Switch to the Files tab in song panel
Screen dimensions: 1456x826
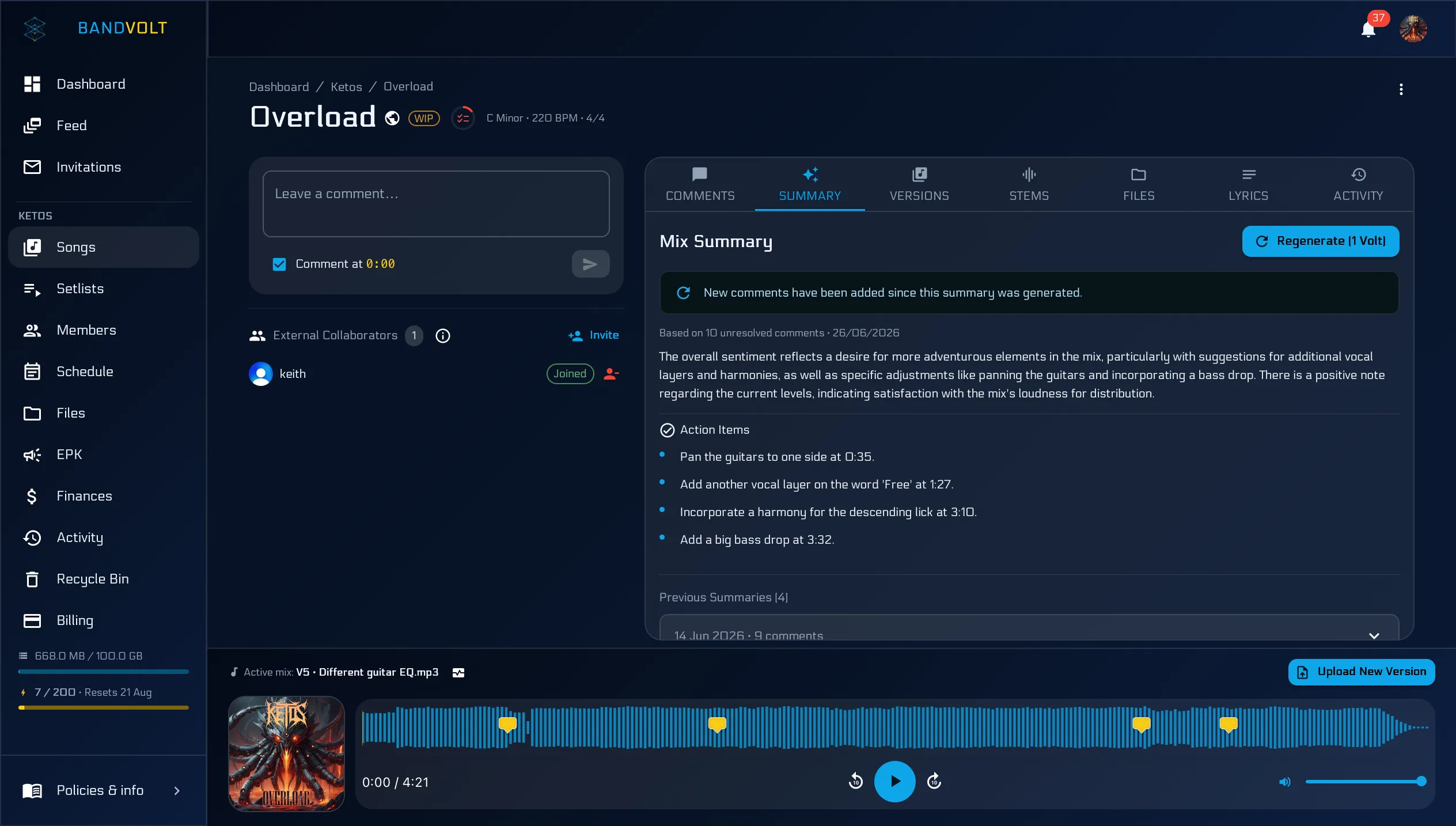(1139, 184)
